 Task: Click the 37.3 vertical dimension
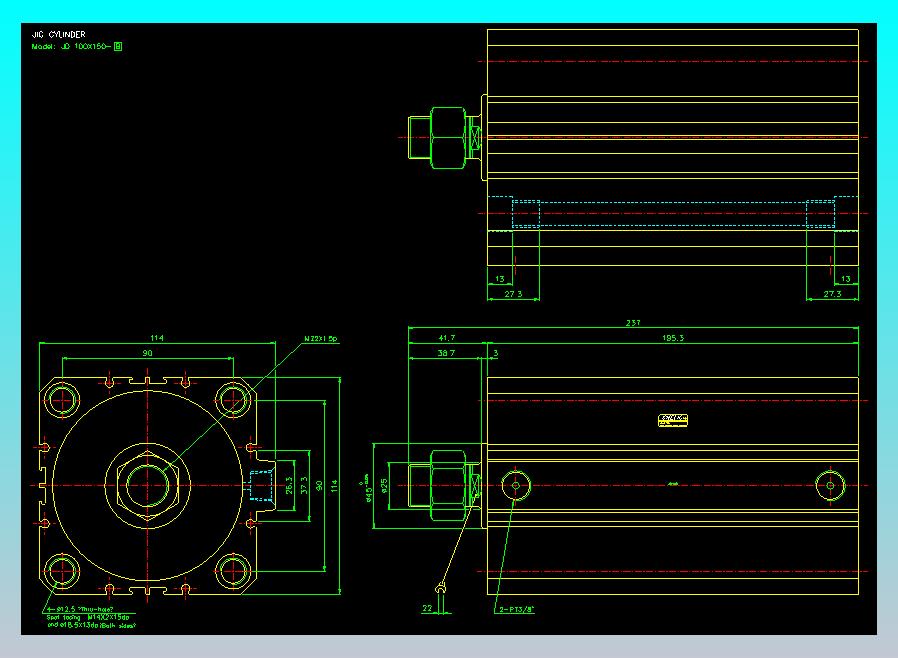click(x=304, y=485)
